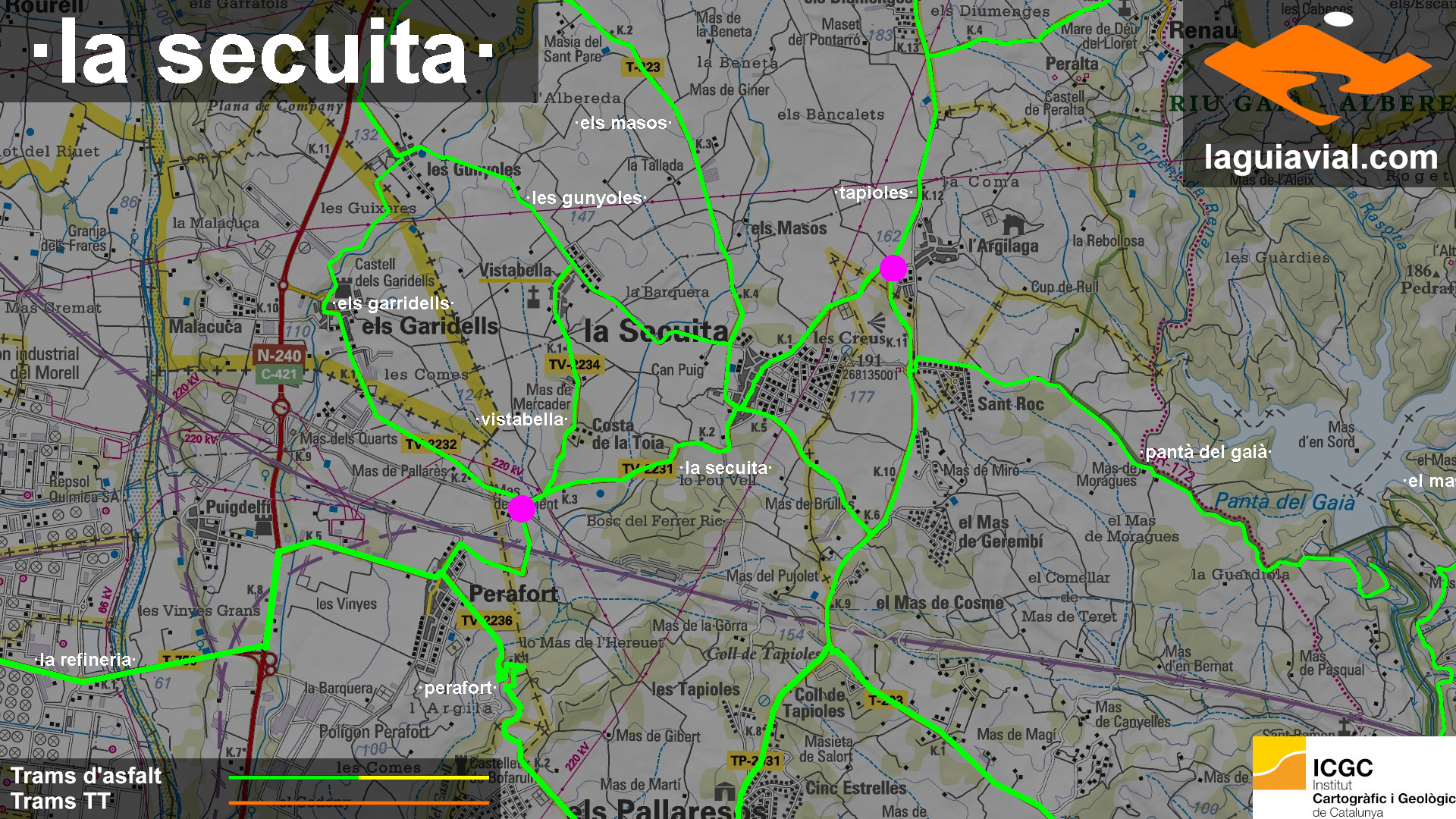Click the 'Sant Roc' place name

coord(1010,404)
